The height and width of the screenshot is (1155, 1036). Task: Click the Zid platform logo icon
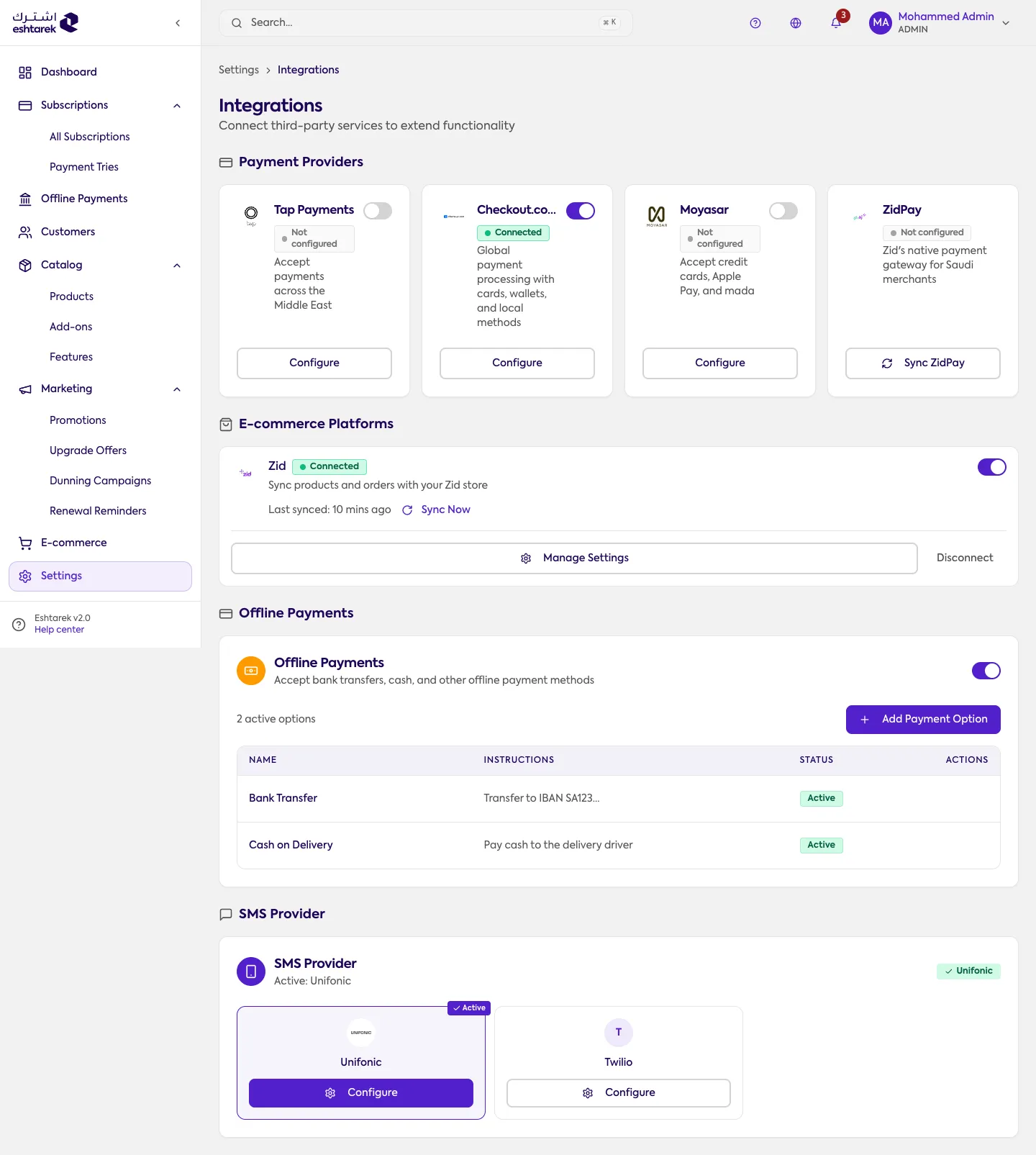(246, 473)
